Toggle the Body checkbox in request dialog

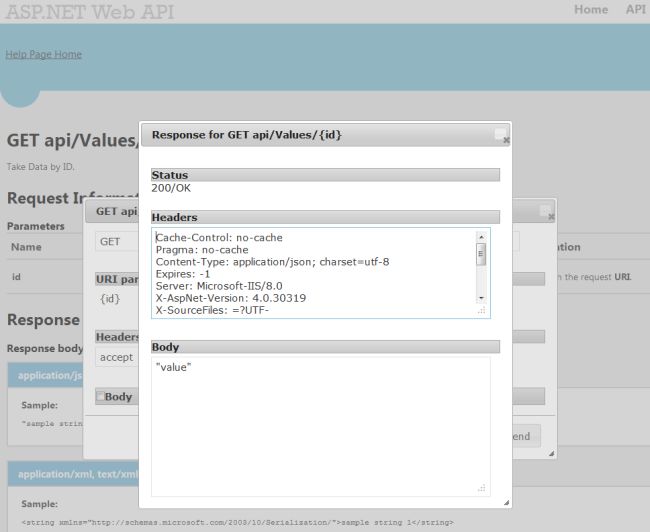[x=100, y=396]
